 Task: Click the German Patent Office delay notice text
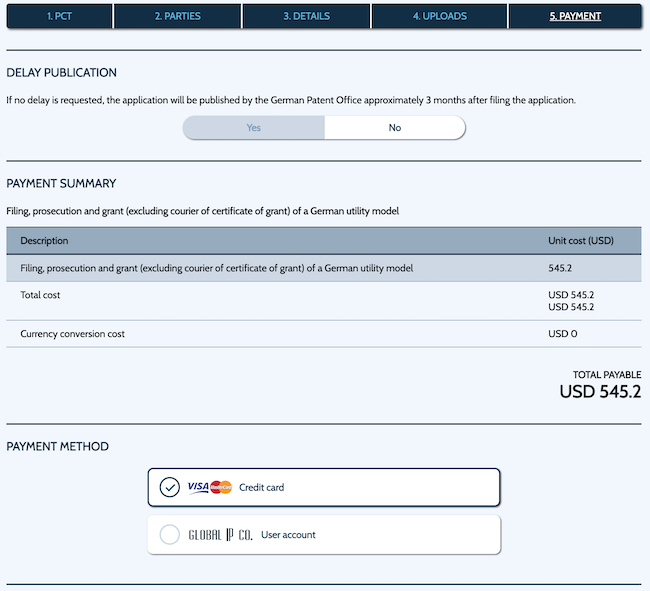(291, 100)
